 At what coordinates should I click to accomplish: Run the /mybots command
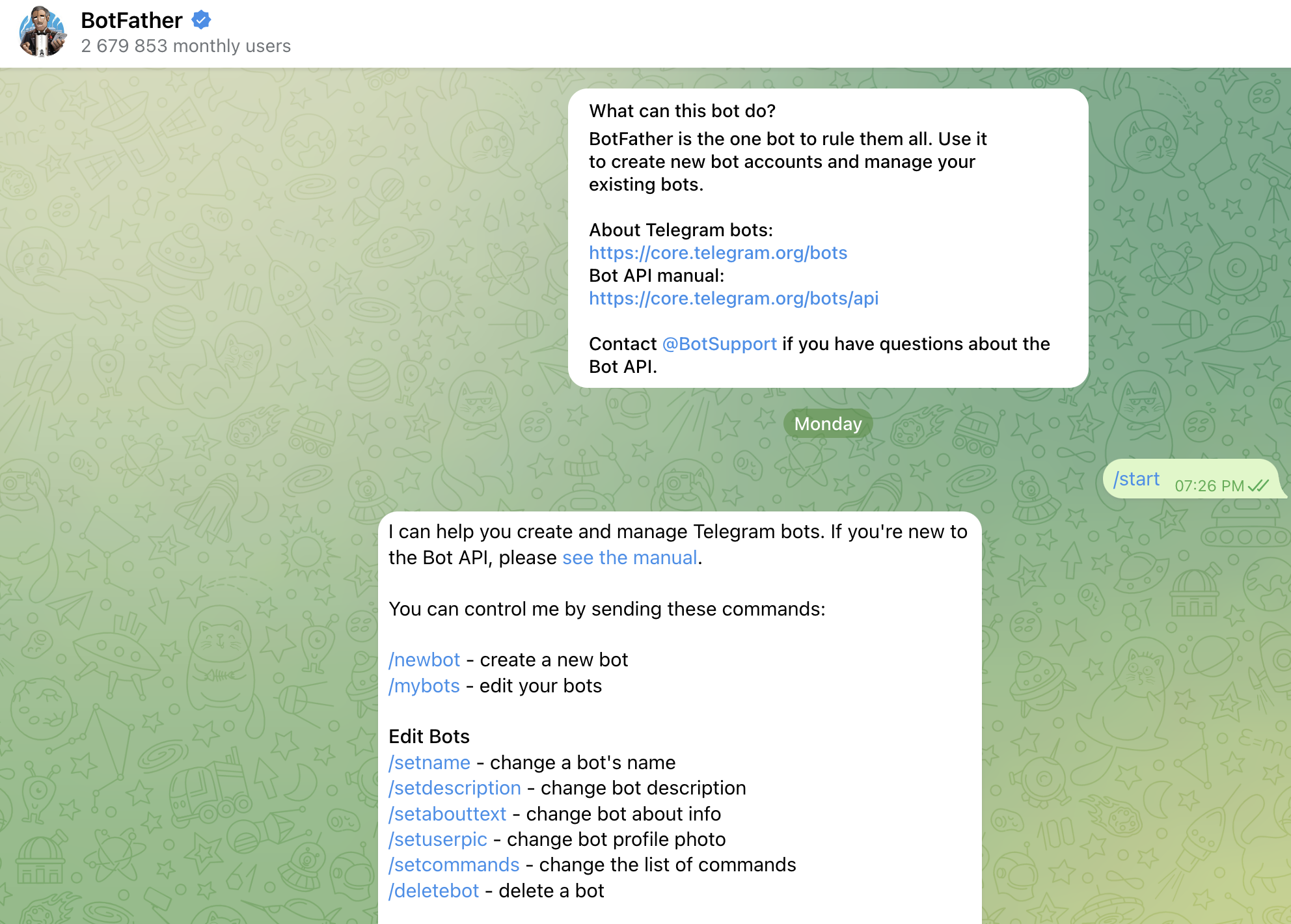[x=424, y=686]
